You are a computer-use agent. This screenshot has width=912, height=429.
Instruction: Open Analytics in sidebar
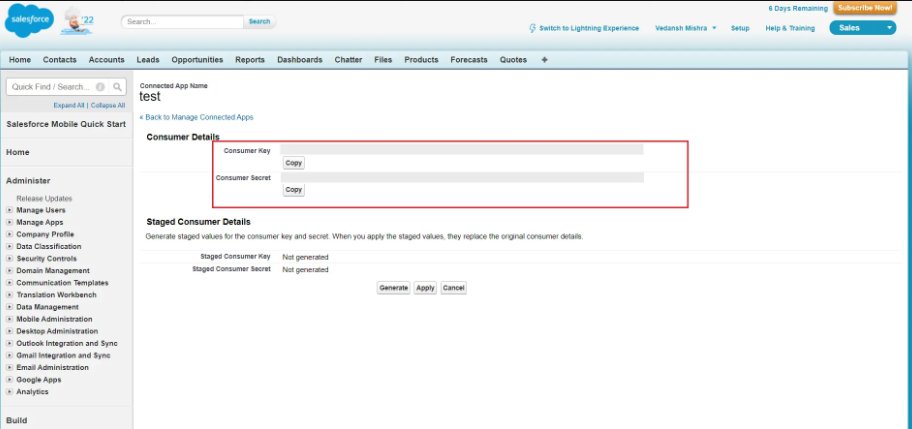pyautogui.click(x=33, y=392)
